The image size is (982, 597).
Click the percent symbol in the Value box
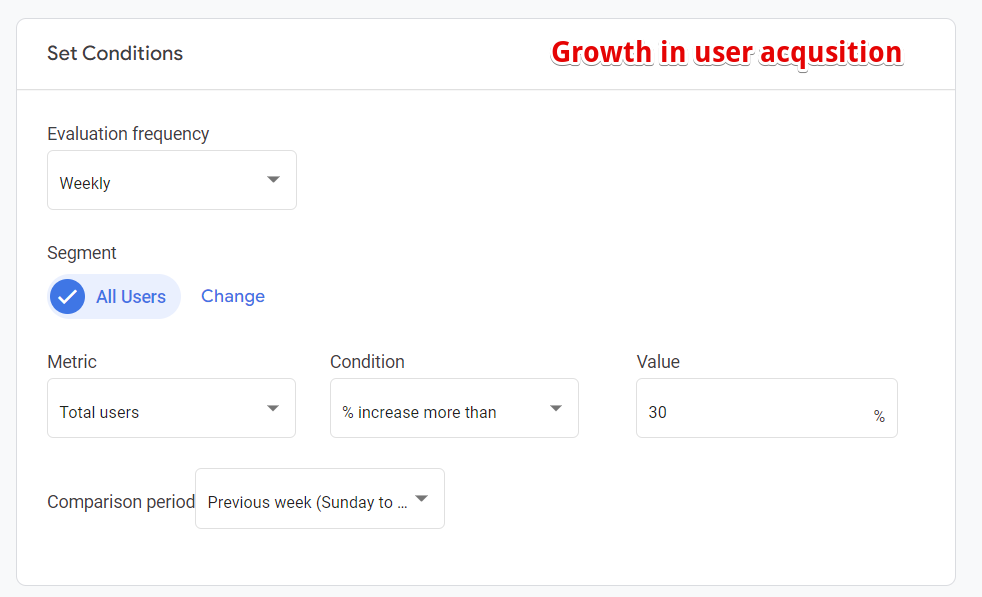[x=879, y=416]
